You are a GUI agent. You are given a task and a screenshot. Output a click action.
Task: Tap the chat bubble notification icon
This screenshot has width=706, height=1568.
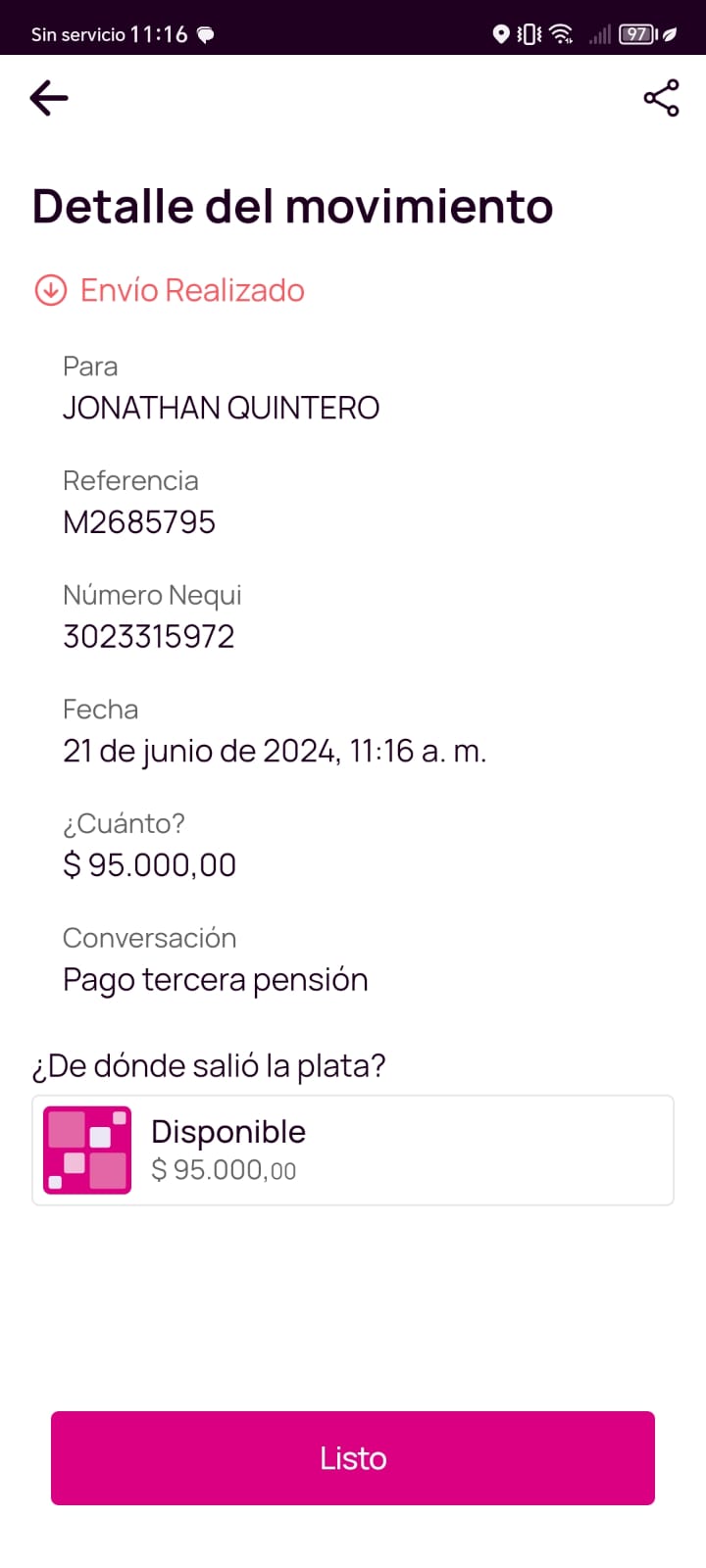tap(206, 35)
